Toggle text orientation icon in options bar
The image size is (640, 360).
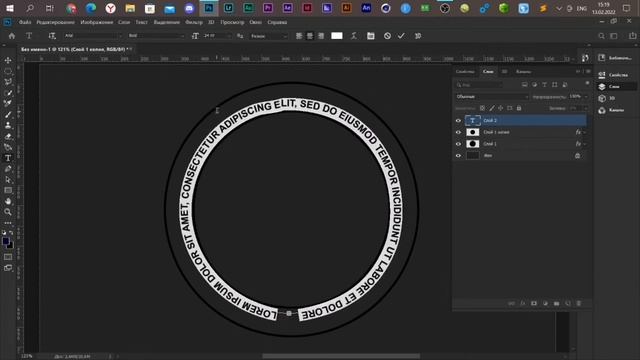pos(52,36)
